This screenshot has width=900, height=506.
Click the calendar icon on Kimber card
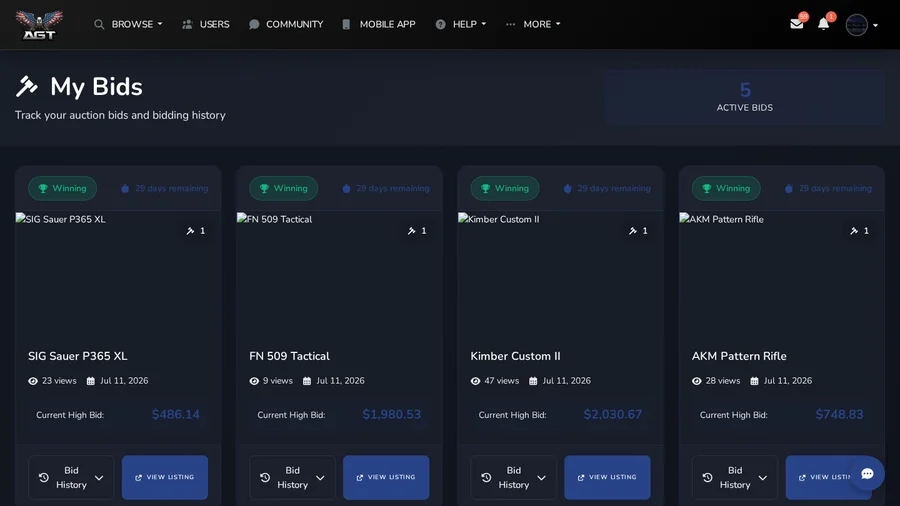click(533, 381)
